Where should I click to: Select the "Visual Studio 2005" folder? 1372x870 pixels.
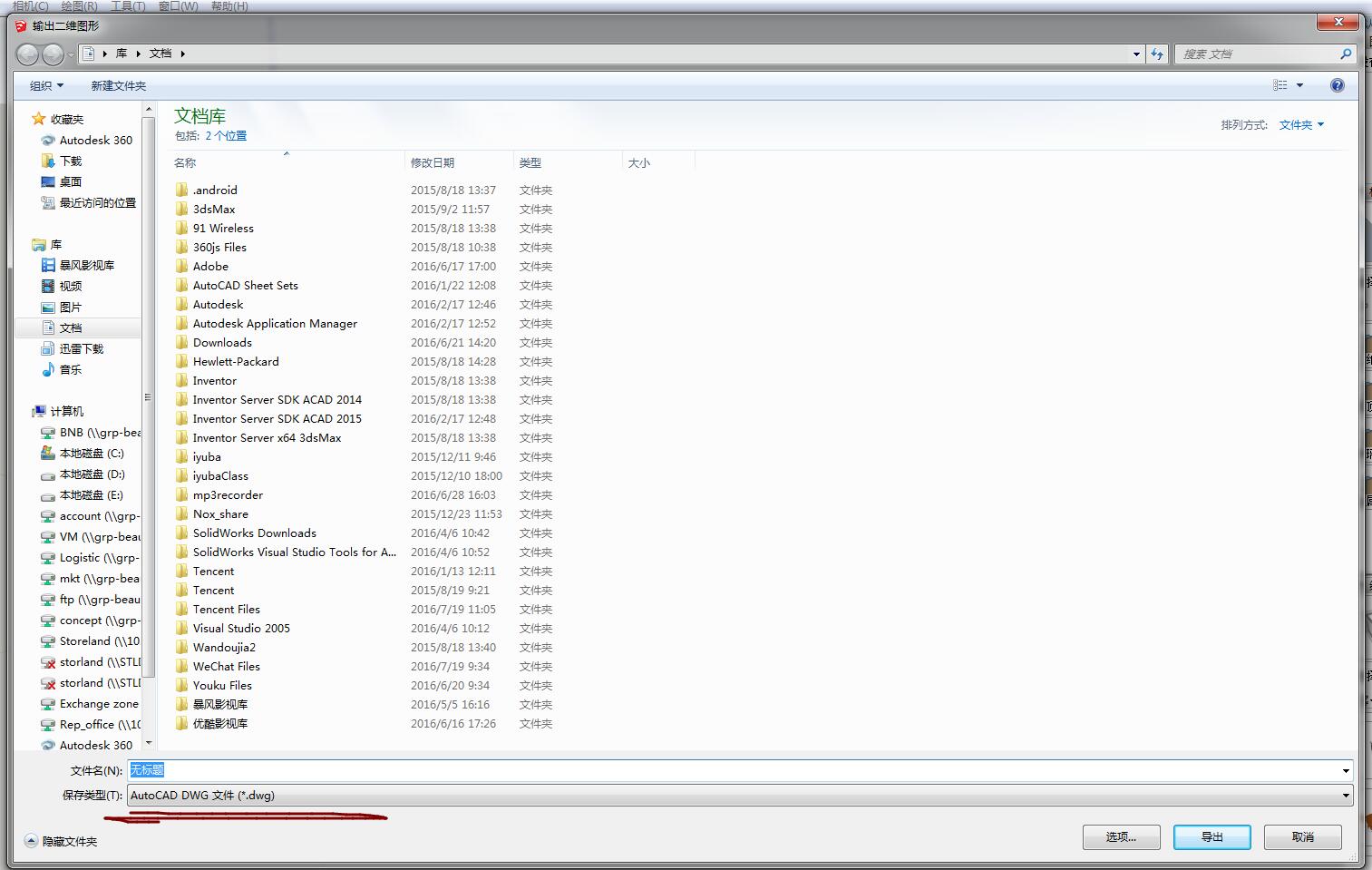(241, 628)
